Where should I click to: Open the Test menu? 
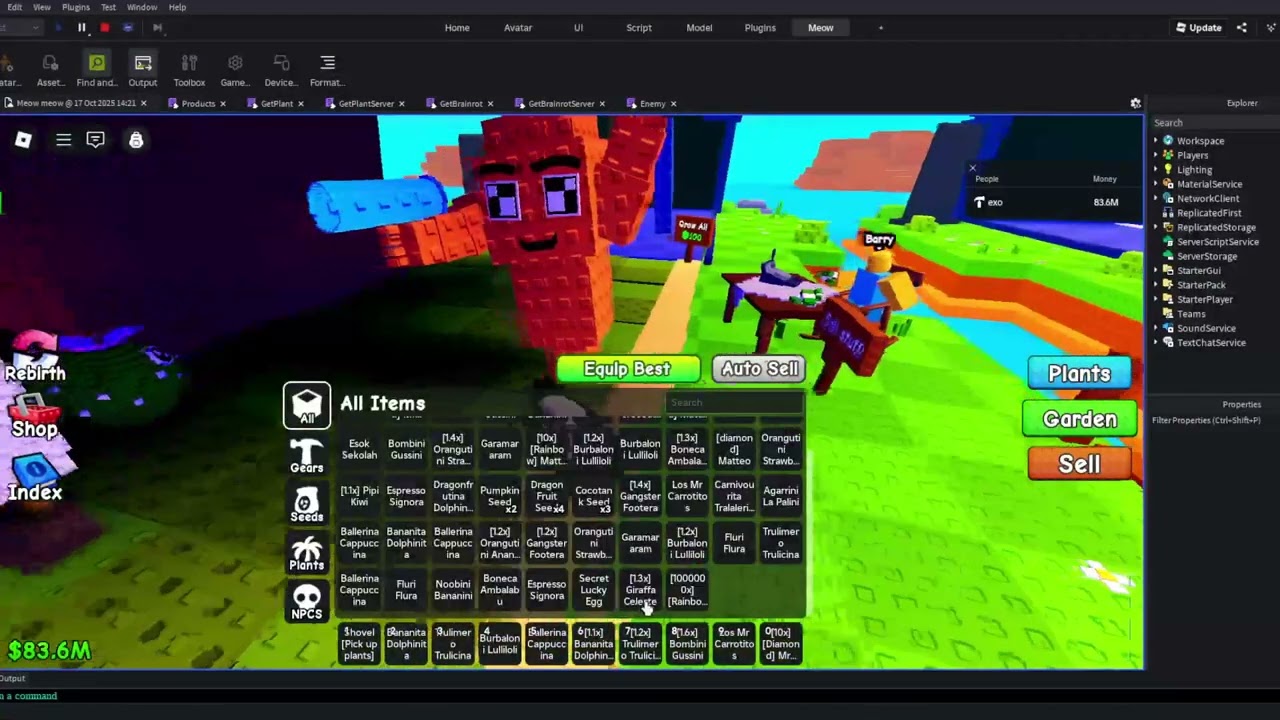[108, 7]
